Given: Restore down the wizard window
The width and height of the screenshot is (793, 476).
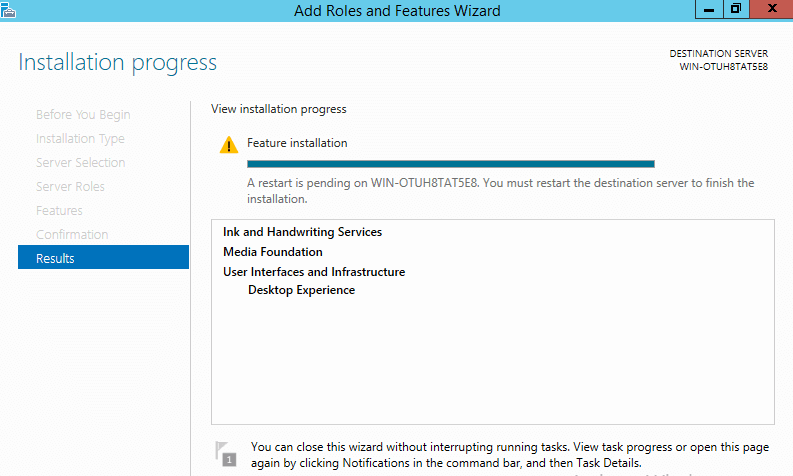Looking at the screenshot, I should tap(736, 9).
